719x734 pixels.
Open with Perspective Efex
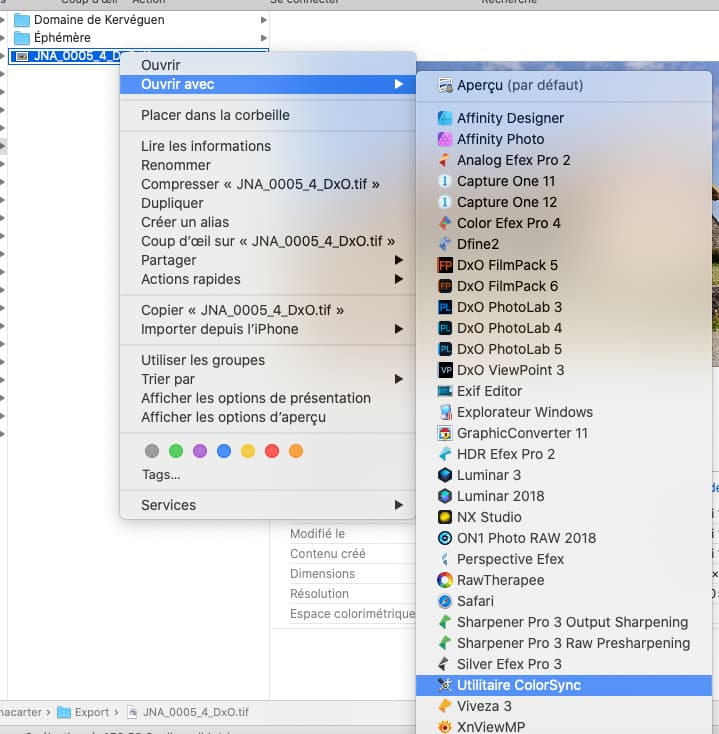click(564, 559)
